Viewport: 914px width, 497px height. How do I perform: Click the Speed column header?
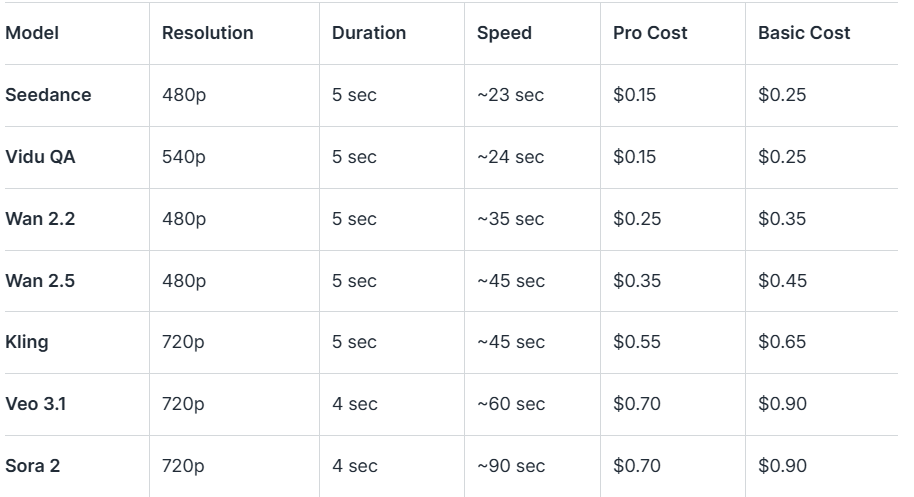tap(504, 33)
